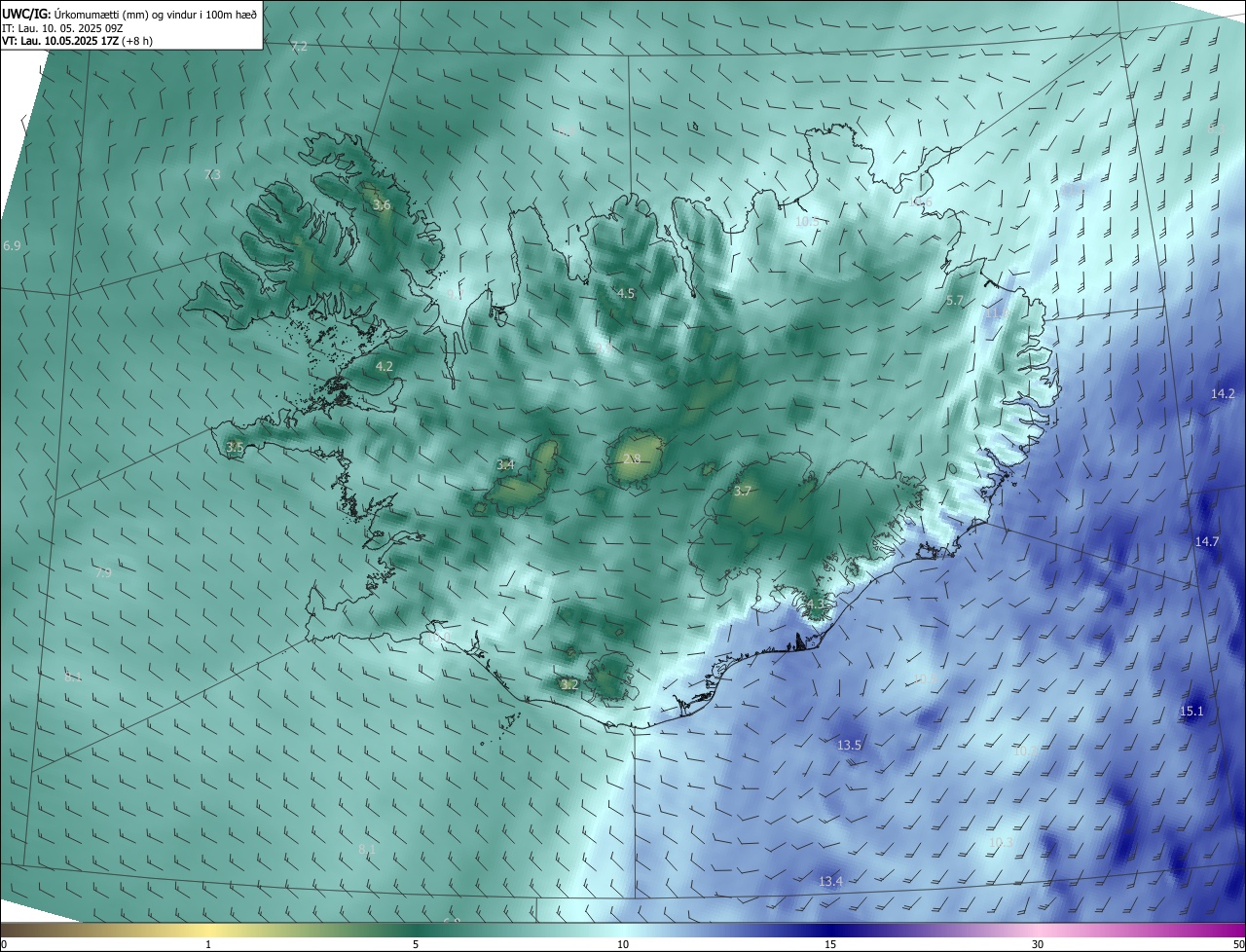Click the 15.1 value label in dark blue area
This screenshot has height=952, width=1246.
(x=1192, y=712)
